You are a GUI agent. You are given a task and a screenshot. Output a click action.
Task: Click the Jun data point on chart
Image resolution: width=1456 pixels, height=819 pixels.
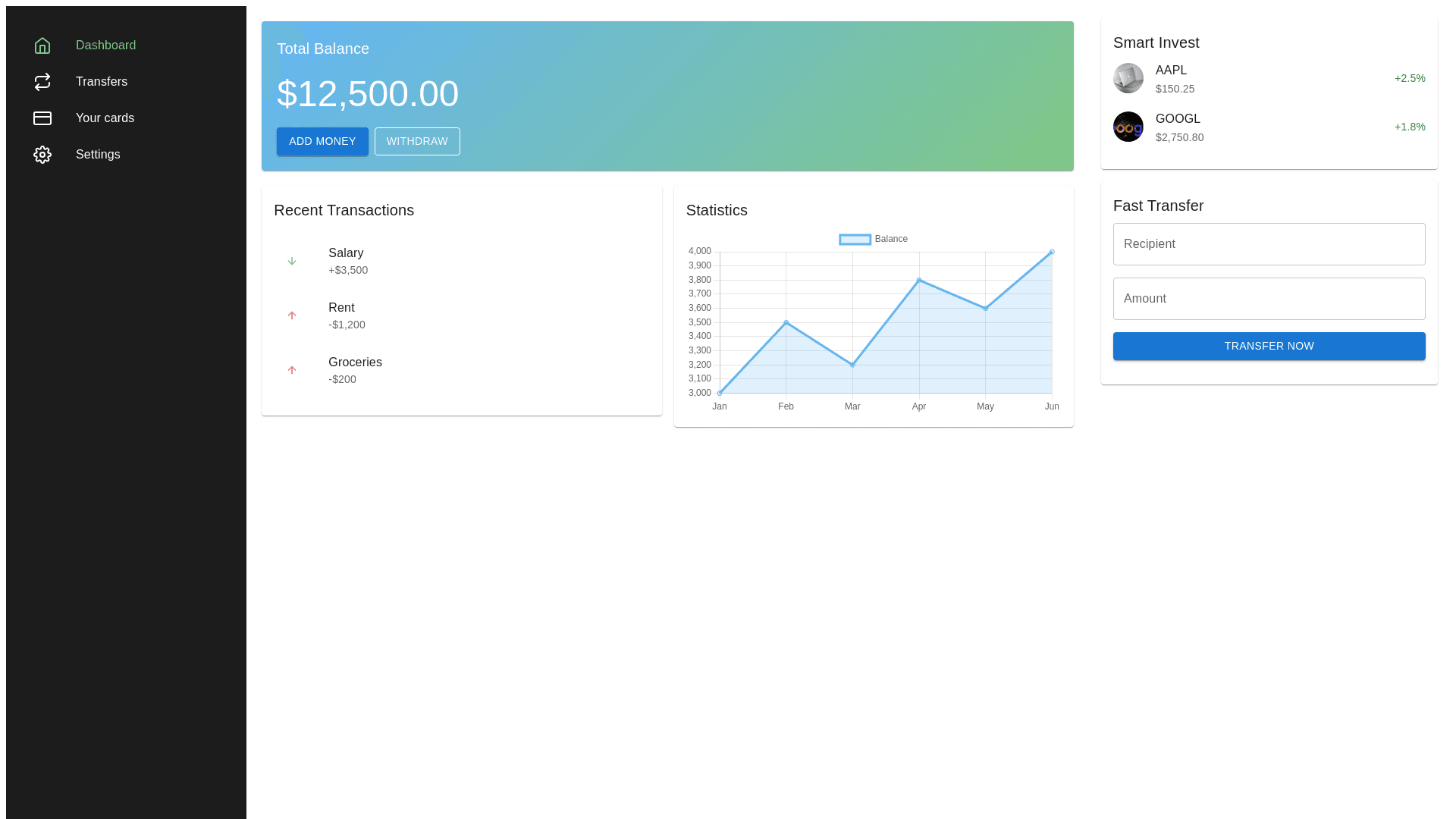point(1052,252)
